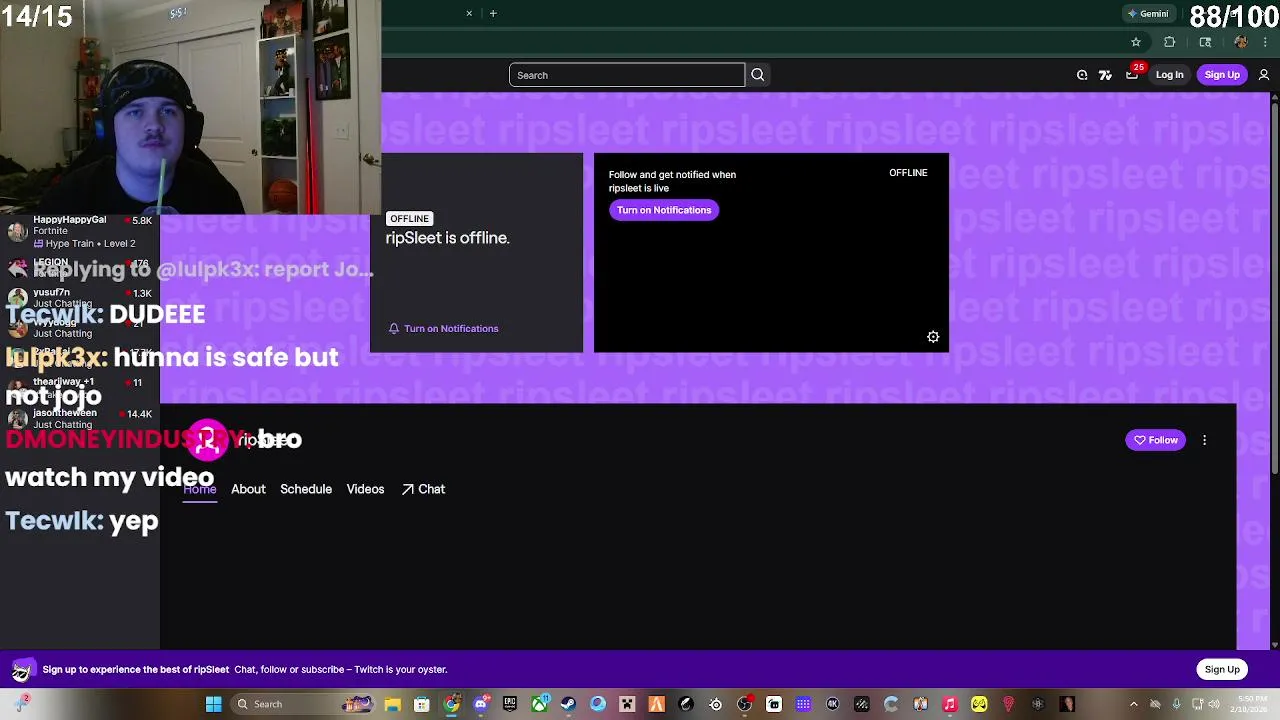
Task: Click the Sign Up button in bottom banner
Action: (1222, 669)
